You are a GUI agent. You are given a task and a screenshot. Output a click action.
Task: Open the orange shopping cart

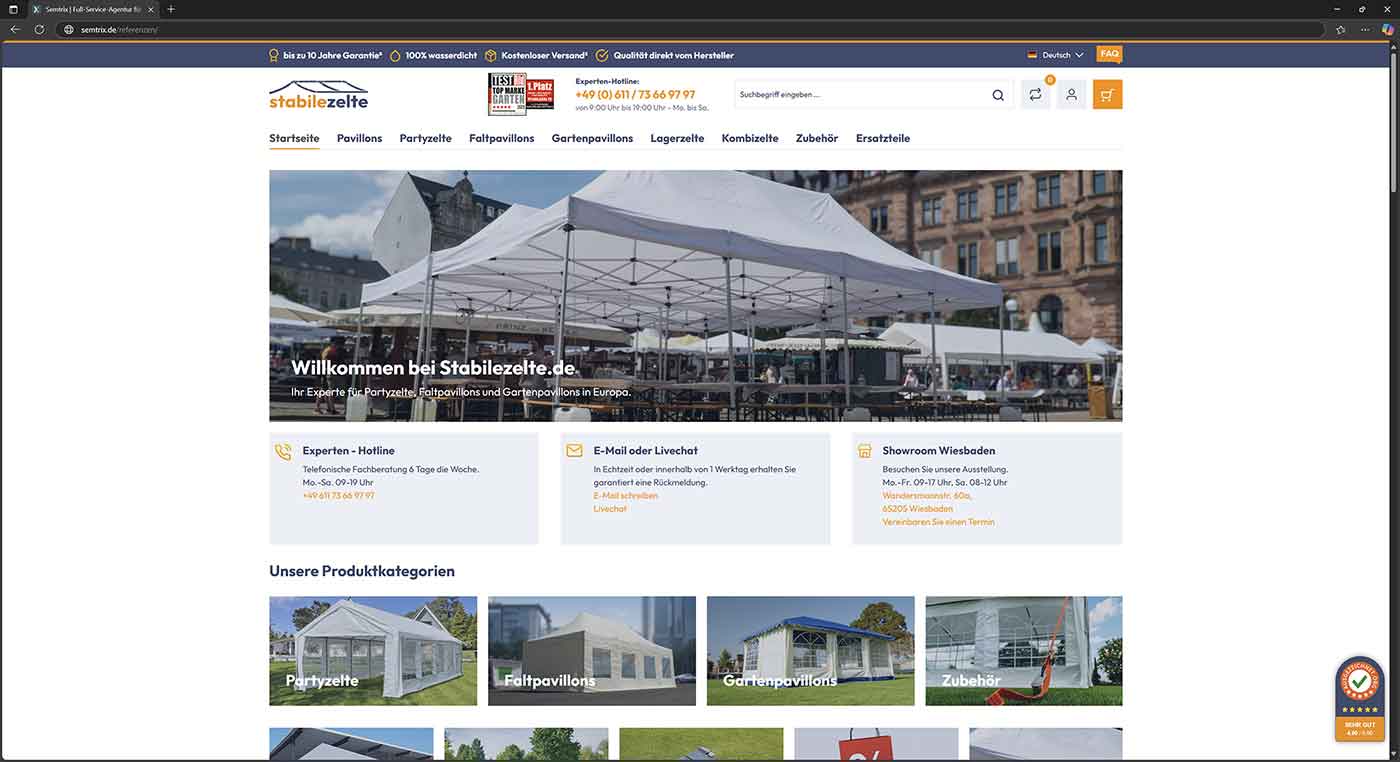click(x=1107, y=95)
